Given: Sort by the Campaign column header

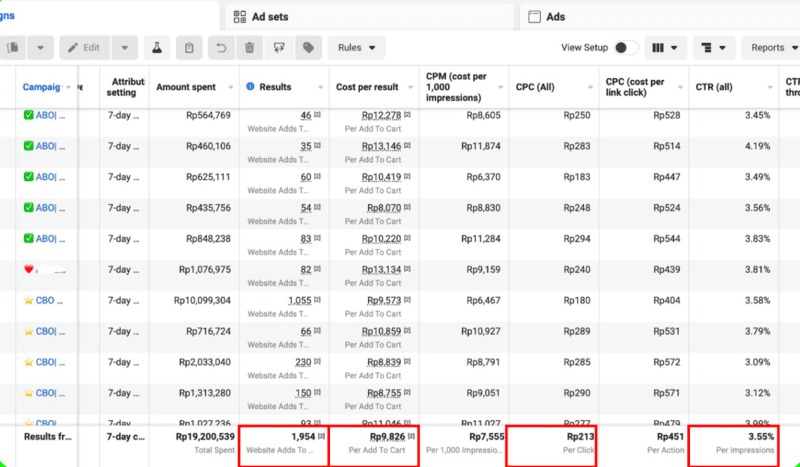Looking at the screenshot, I should (41, 87).
